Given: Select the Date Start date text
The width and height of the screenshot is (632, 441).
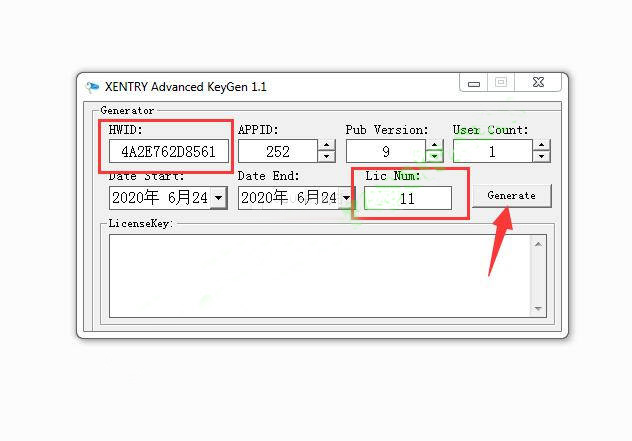Looking at the screenshot, I should pyautogui.click(x=160, y=198).
